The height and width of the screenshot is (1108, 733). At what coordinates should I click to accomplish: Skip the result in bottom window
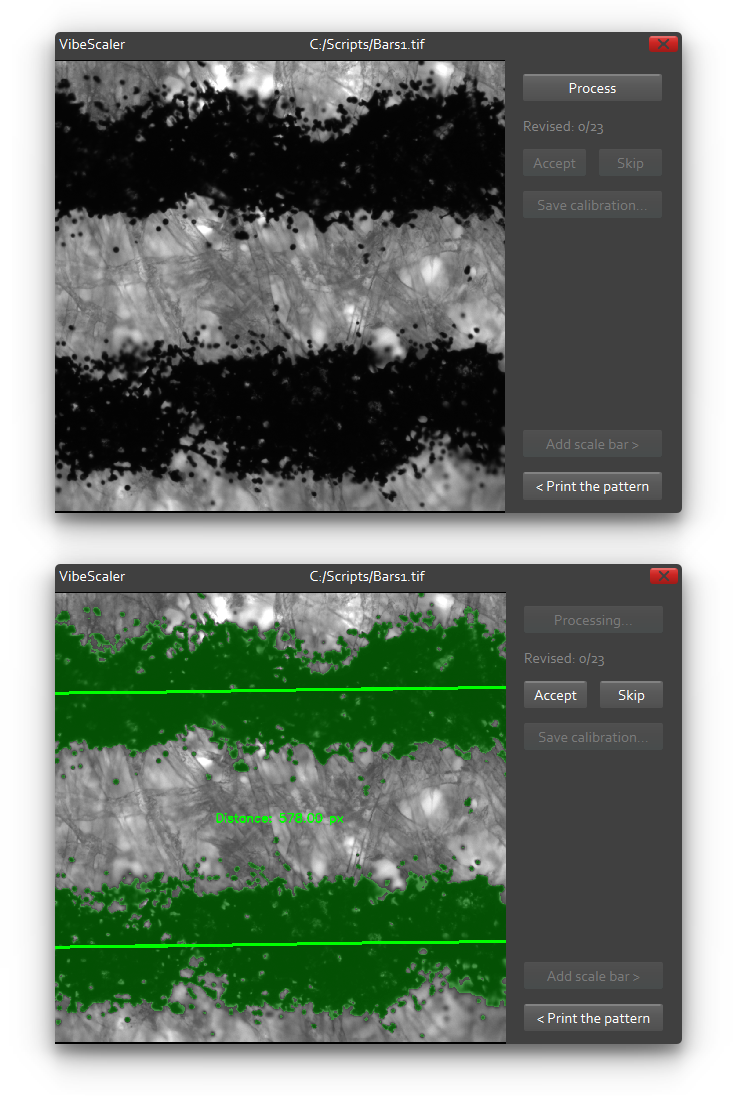pos(631,695)
